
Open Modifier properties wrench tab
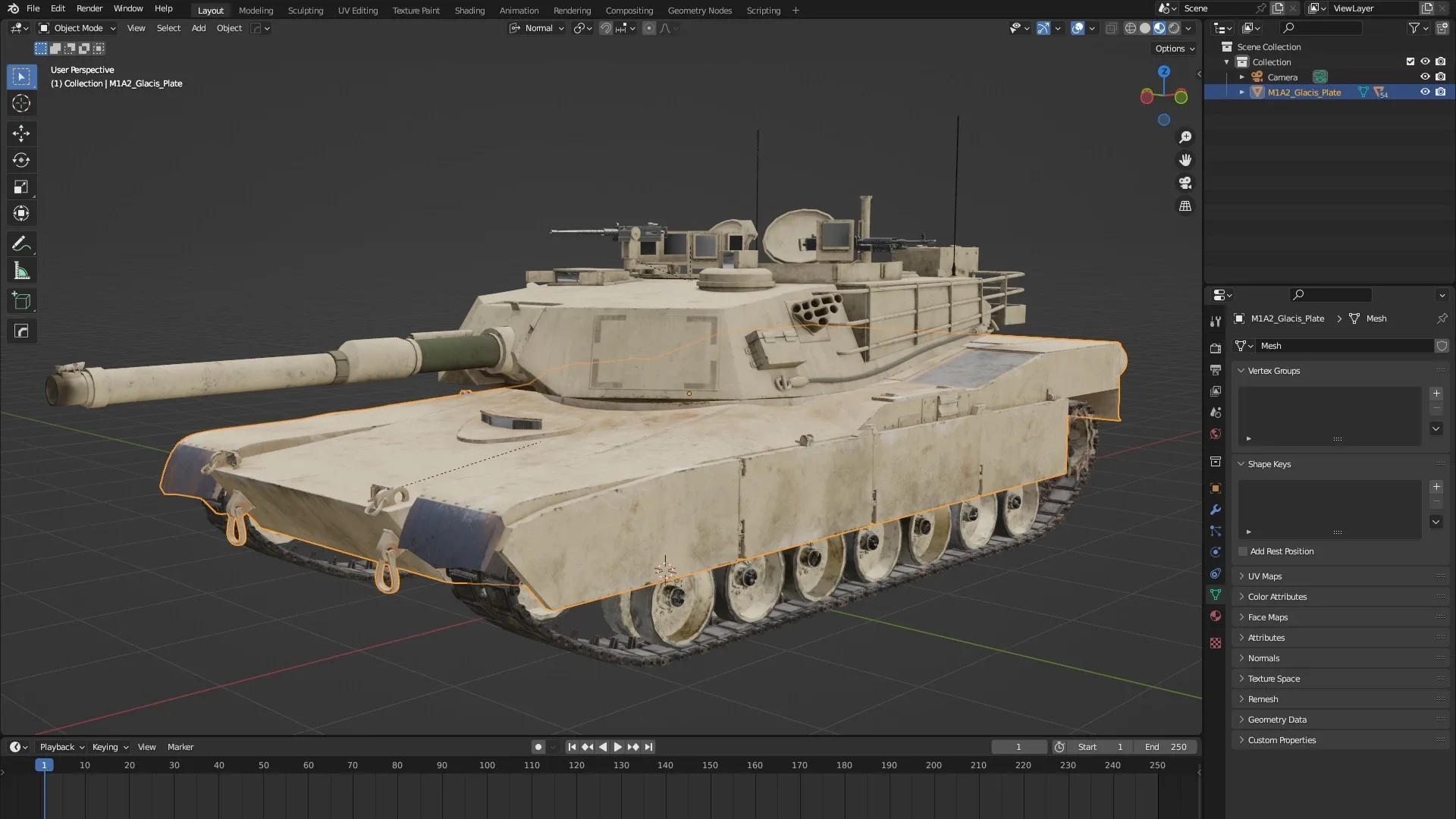1216,510
